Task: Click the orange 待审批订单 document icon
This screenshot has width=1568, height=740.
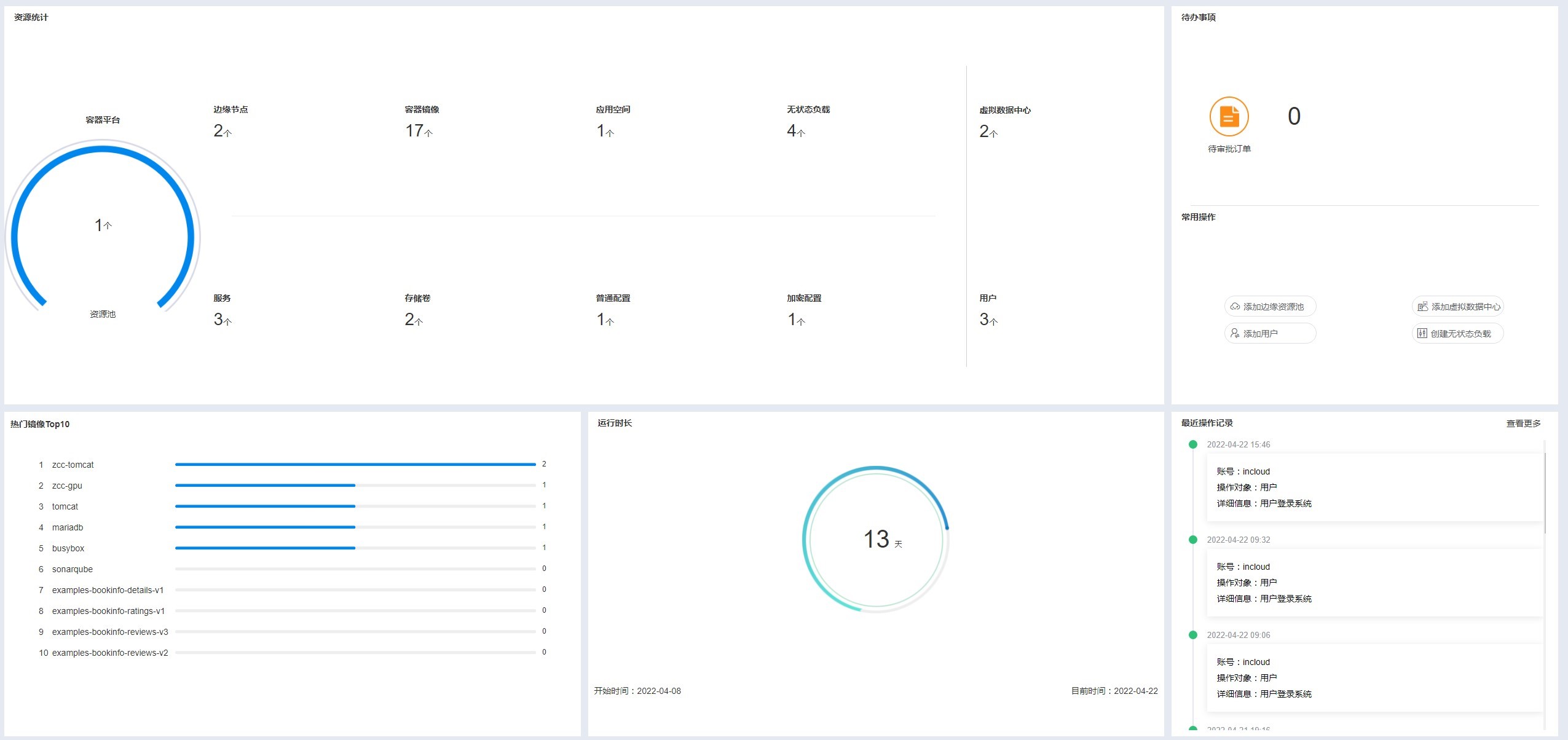Action: (1229, 116)
